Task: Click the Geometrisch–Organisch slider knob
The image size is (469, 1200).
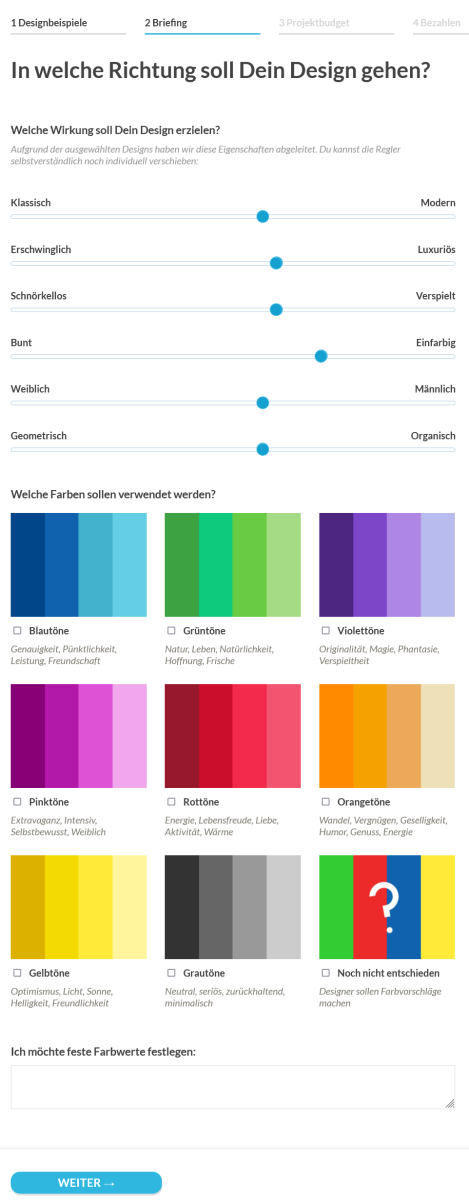Action: 263,449
